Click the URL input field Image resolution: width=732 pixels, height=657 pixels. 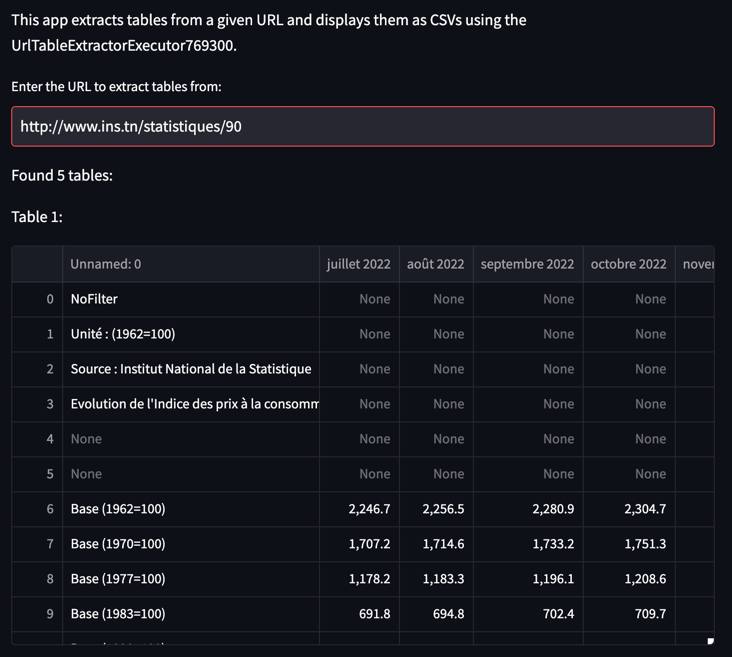pyautogui.click(x=363, y=127)
